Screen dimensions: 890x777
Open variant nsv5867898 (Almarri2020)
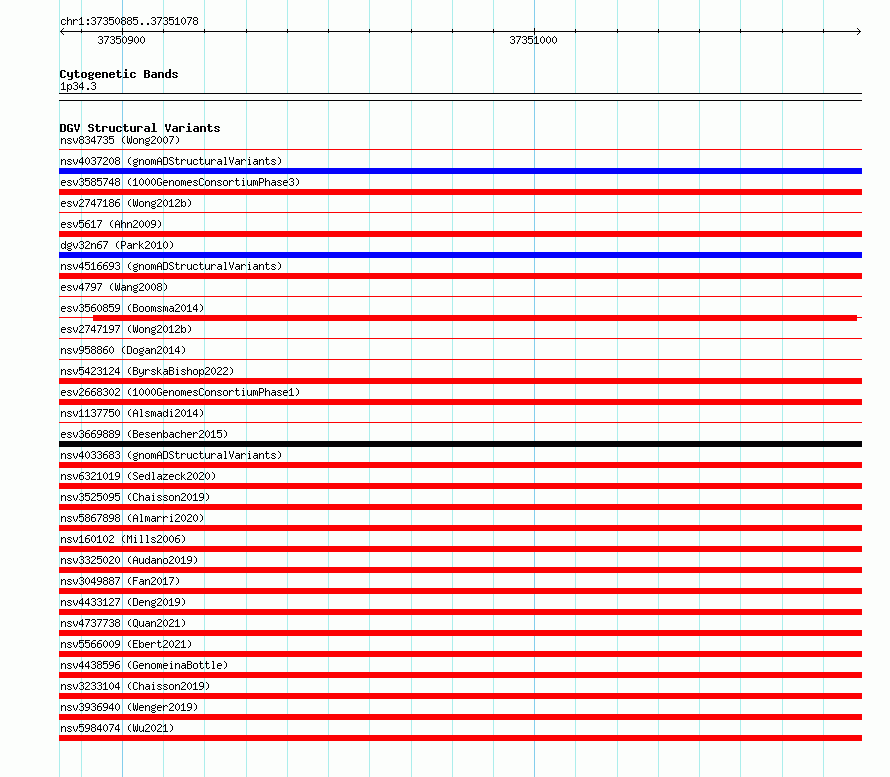pos(132,518)
